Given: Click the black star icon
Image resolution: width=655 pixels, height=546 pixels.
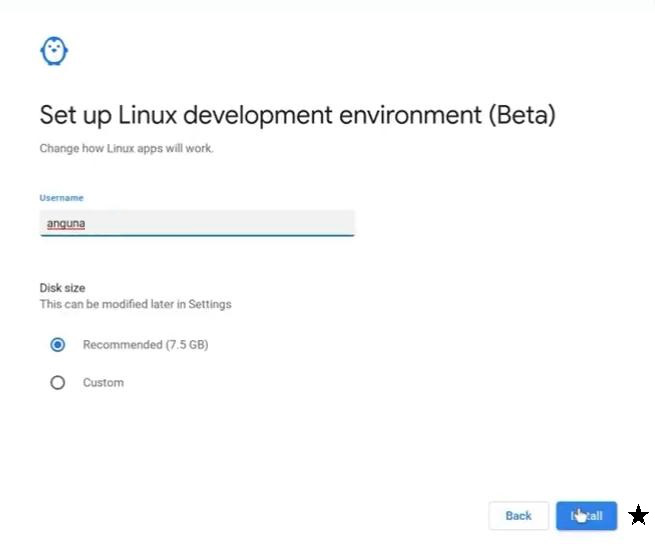Looking at the screenshot, I should [638, 516].
